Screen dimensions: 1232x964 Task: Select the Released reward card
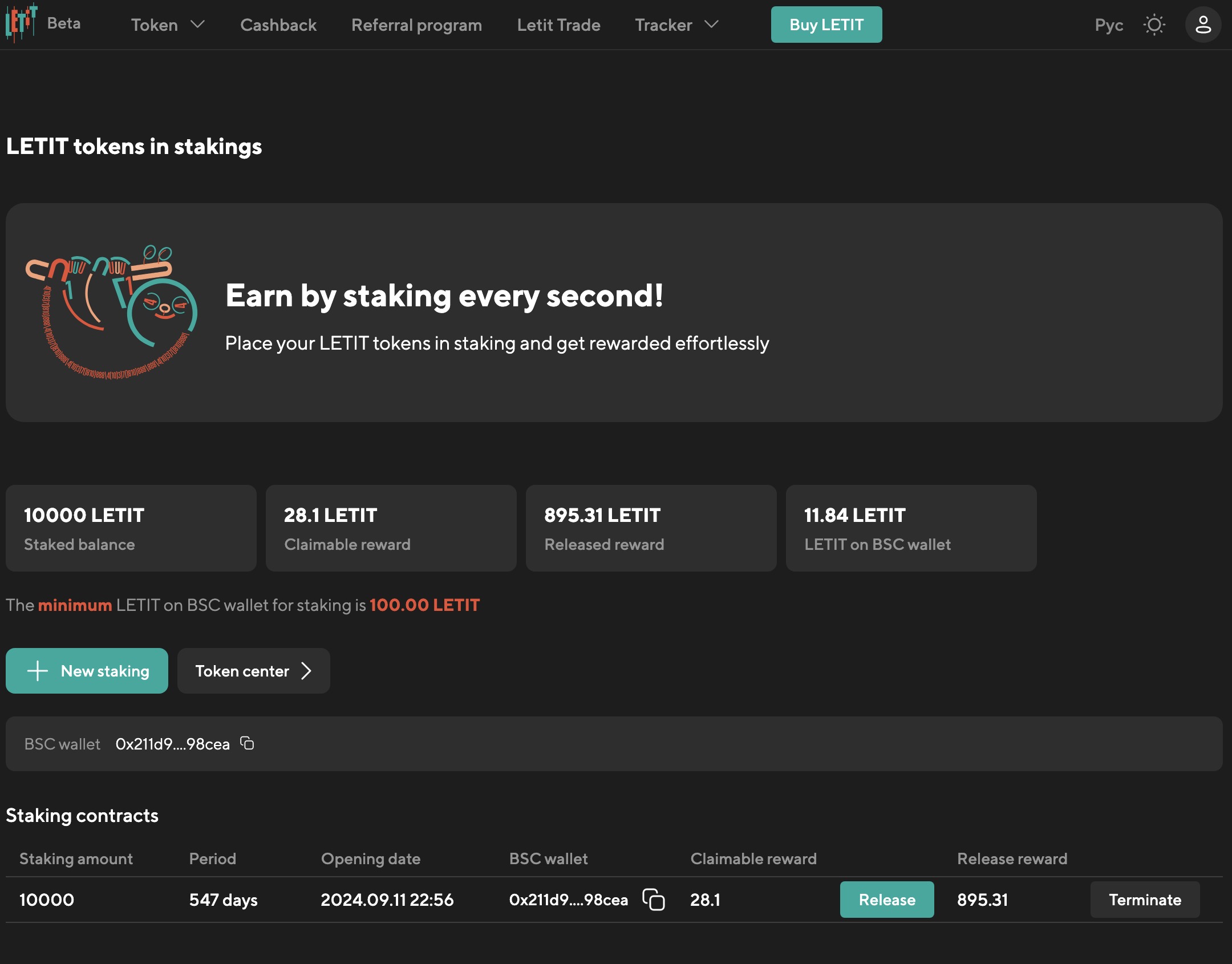(651, 528)
